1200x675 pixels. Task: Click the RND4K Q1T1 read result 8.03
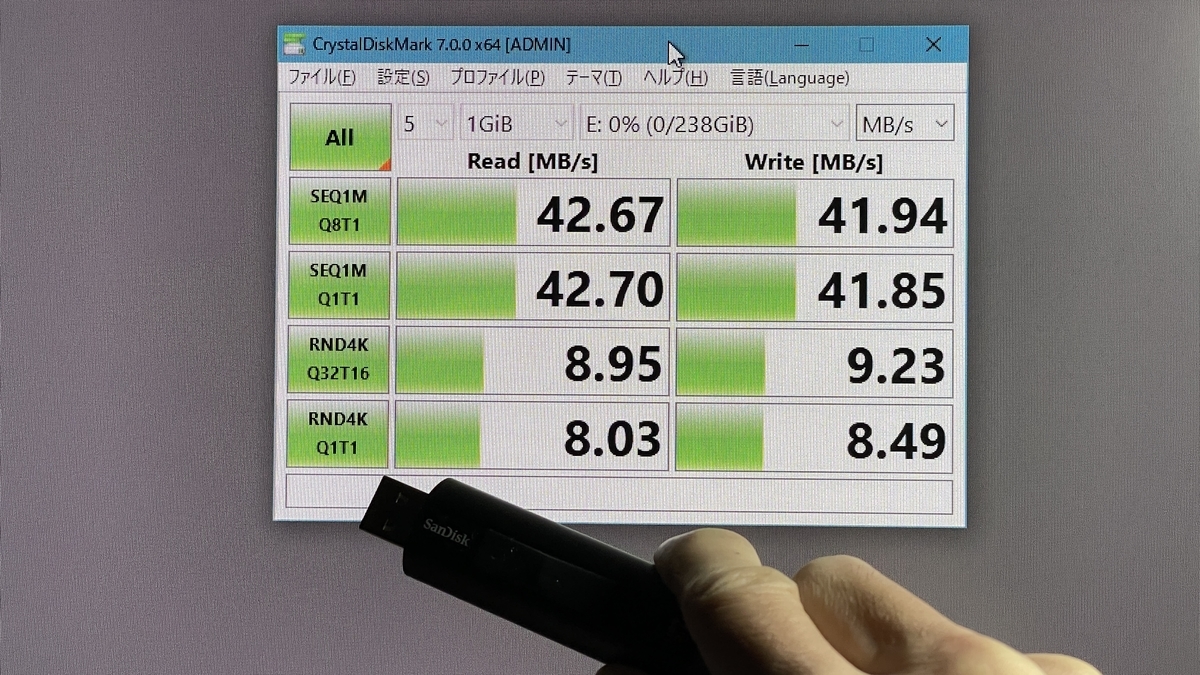pyautogui.click(x=531, y=435)
